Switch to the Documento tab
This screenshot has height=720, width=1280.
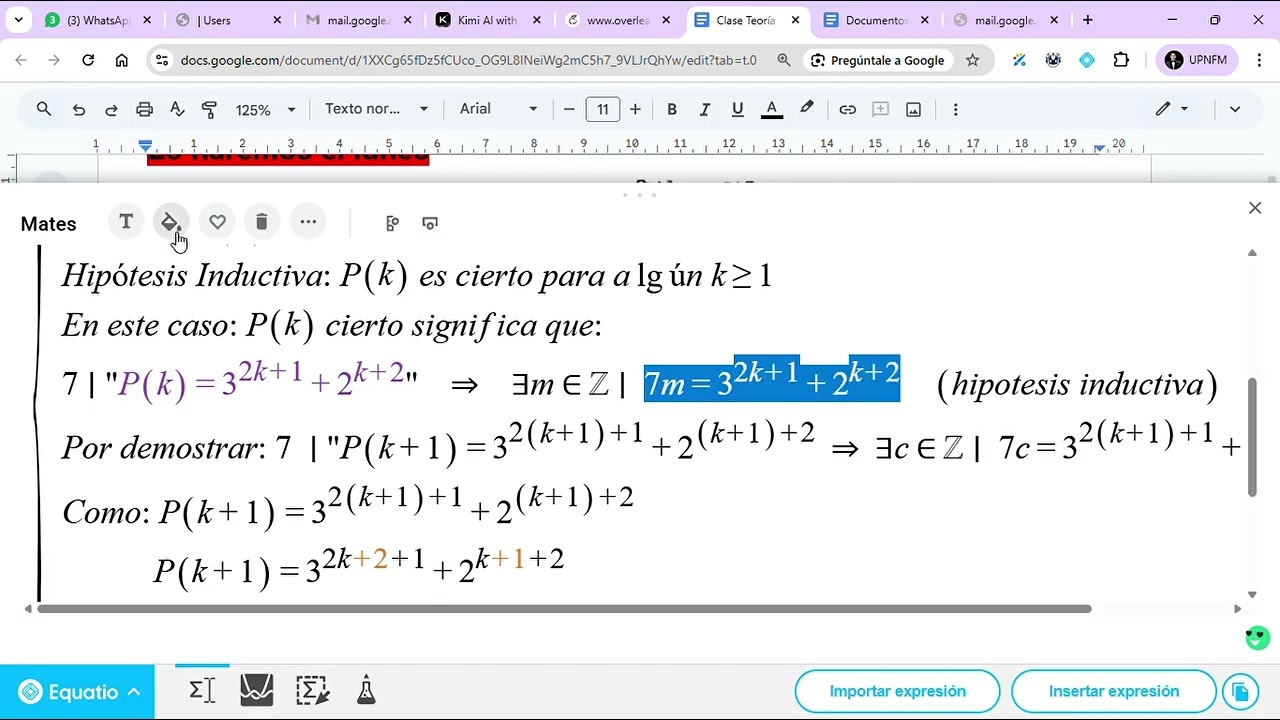(877, 20)
